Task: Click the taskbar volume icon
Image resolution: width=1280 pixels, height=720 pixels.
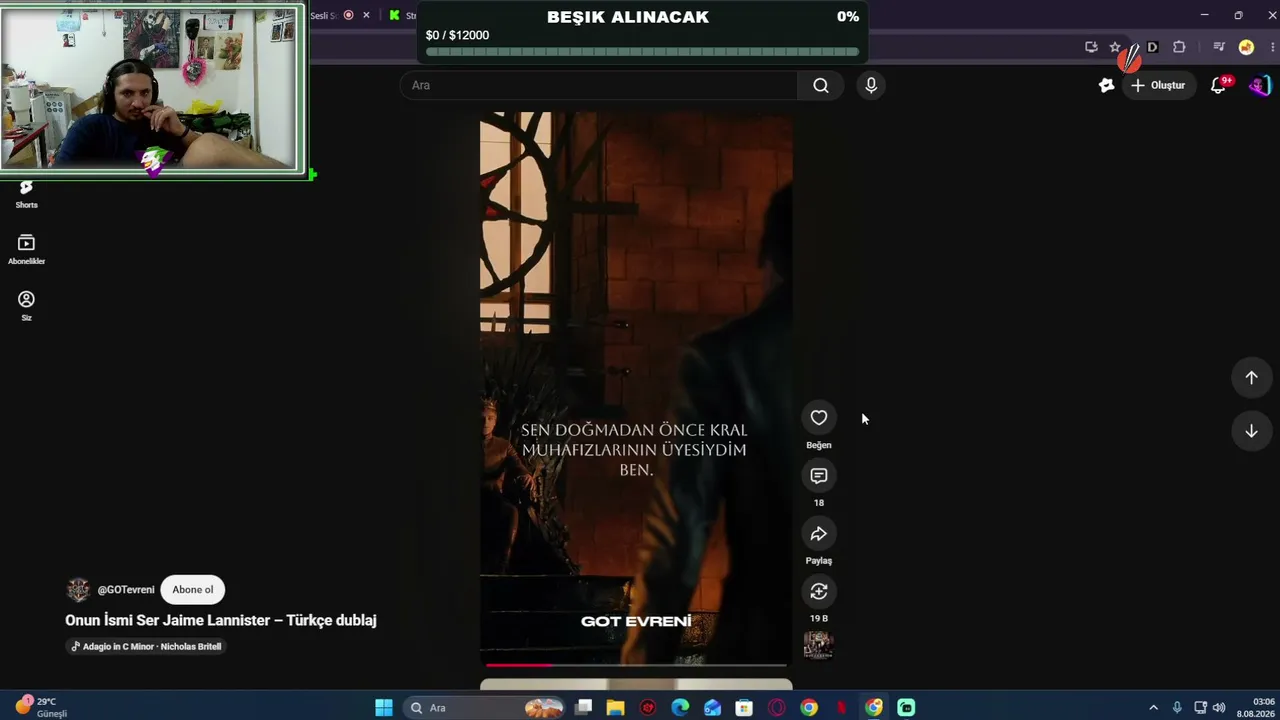Action: (1219, 708)
